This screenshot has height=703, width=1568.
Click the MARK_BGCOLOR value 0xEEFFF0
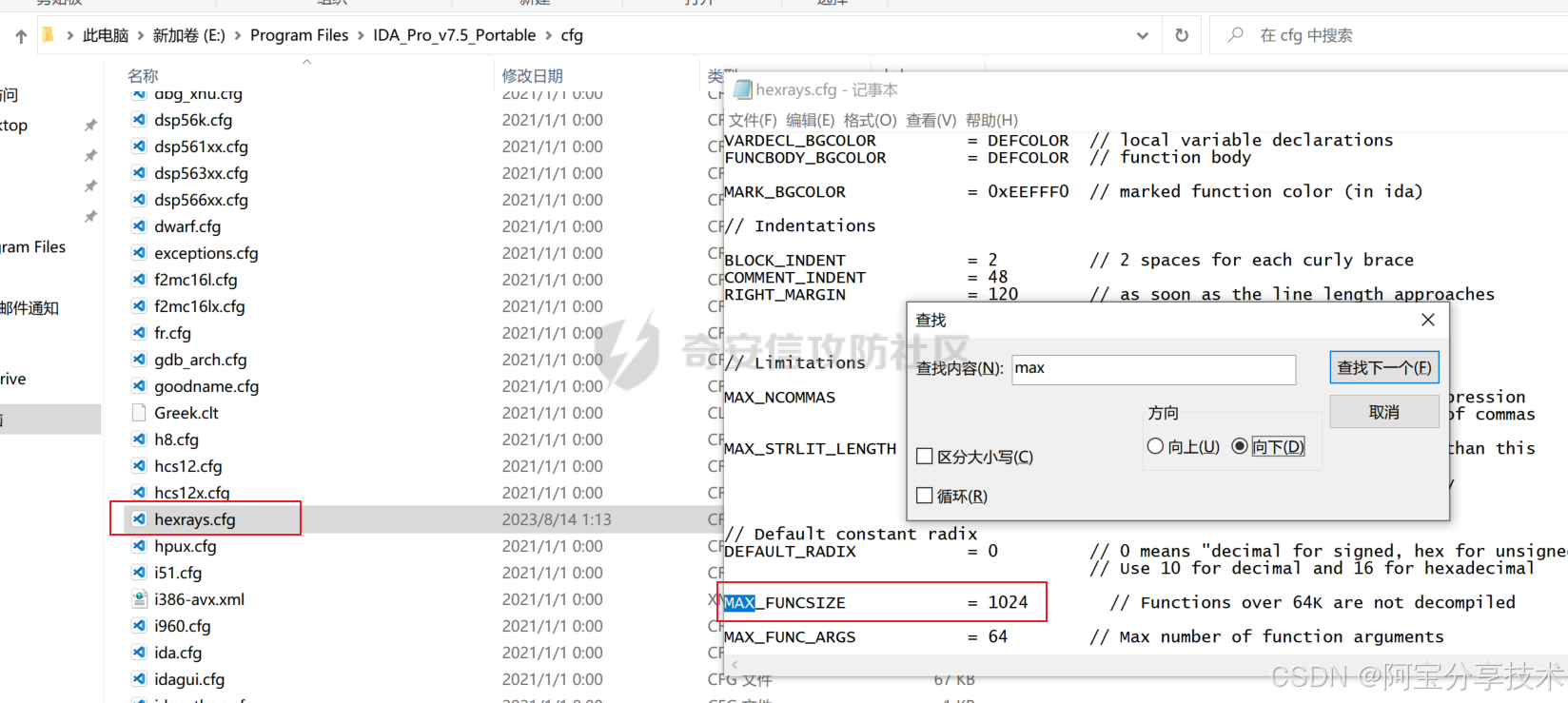pyautogui.click(x=1028, y=191)
